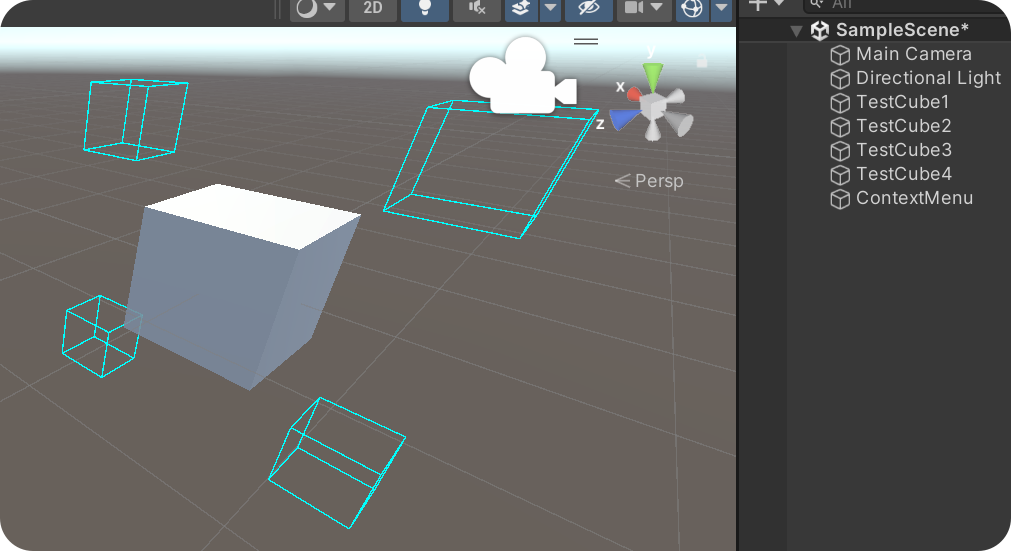Open the Hierarchy plus create menu

[x=767, y=5]
